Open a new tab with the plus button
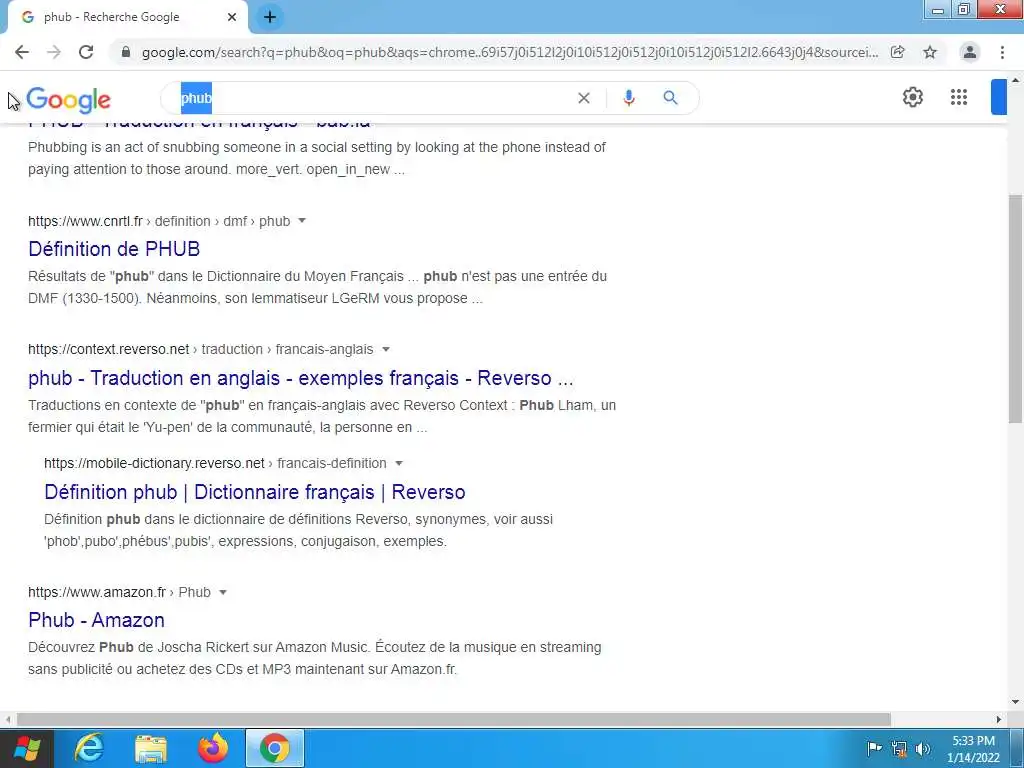Screen dimensions: 1024x768 pyautogui.click(x=270, y=17)
